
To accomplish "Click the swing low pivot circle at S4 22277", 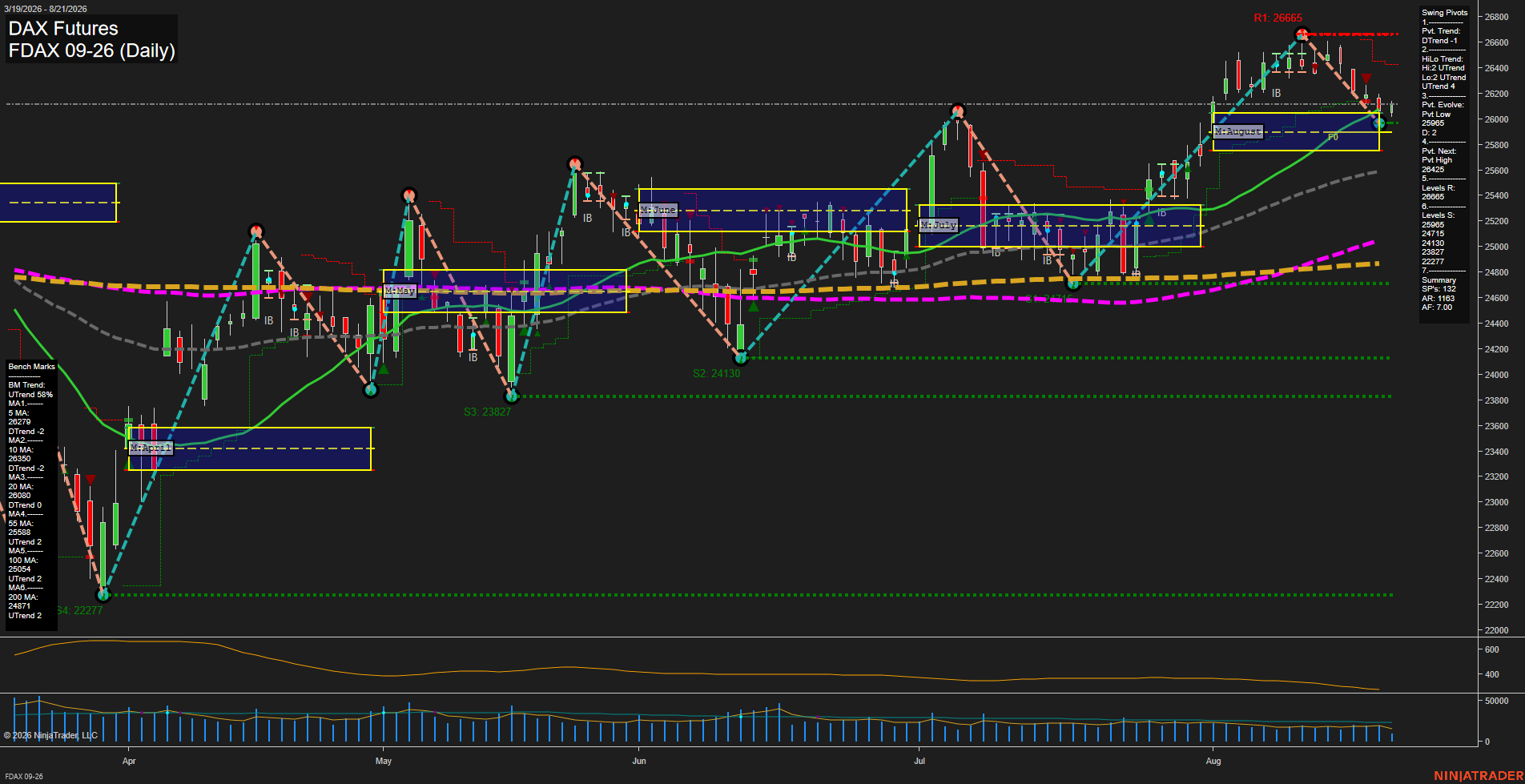I will point(103,595).
